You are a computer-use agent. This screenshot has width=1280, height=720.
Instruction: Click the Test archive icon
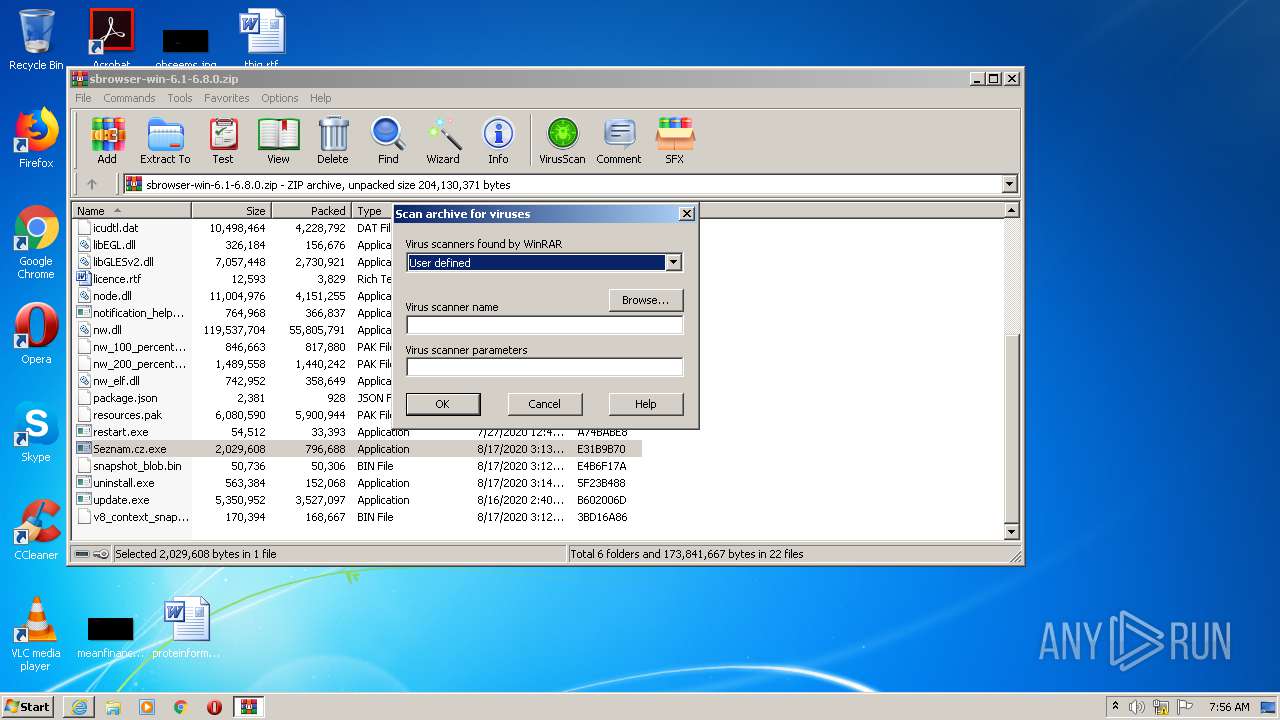223,141
